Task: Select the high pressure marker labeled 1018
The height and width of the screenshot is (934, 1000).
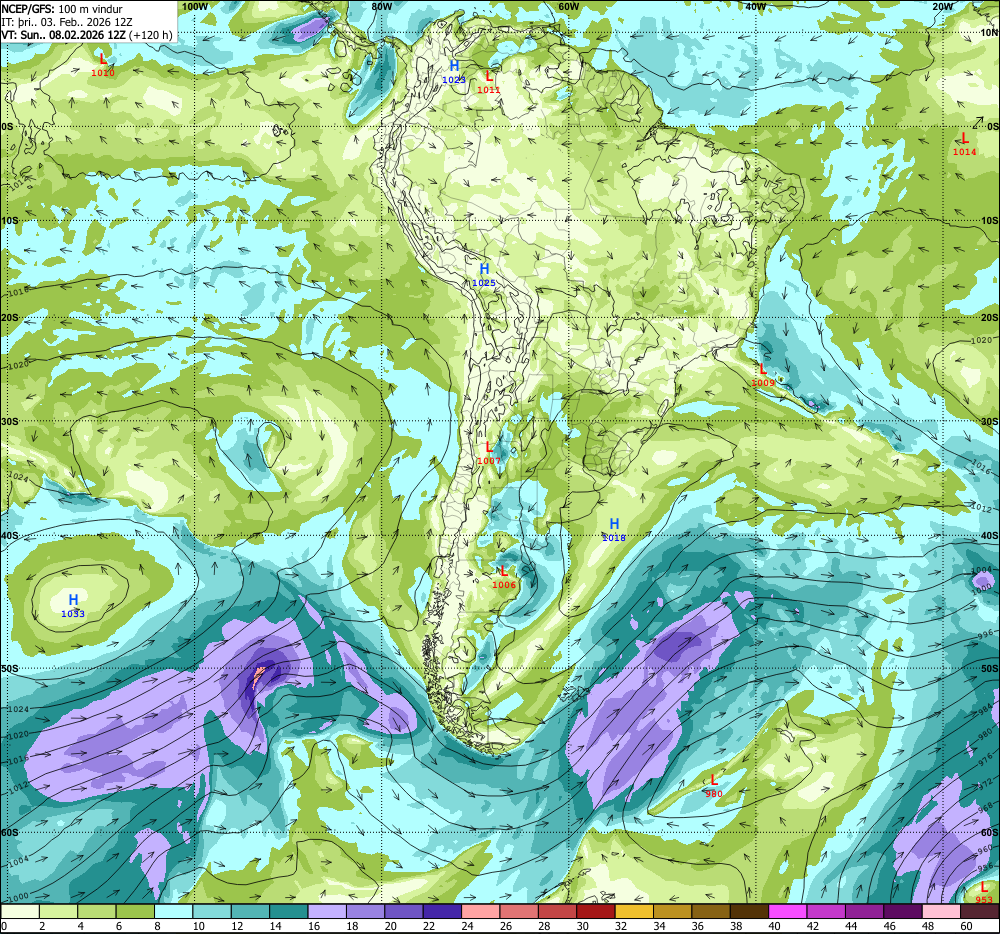Action: [x=614, y=530]
